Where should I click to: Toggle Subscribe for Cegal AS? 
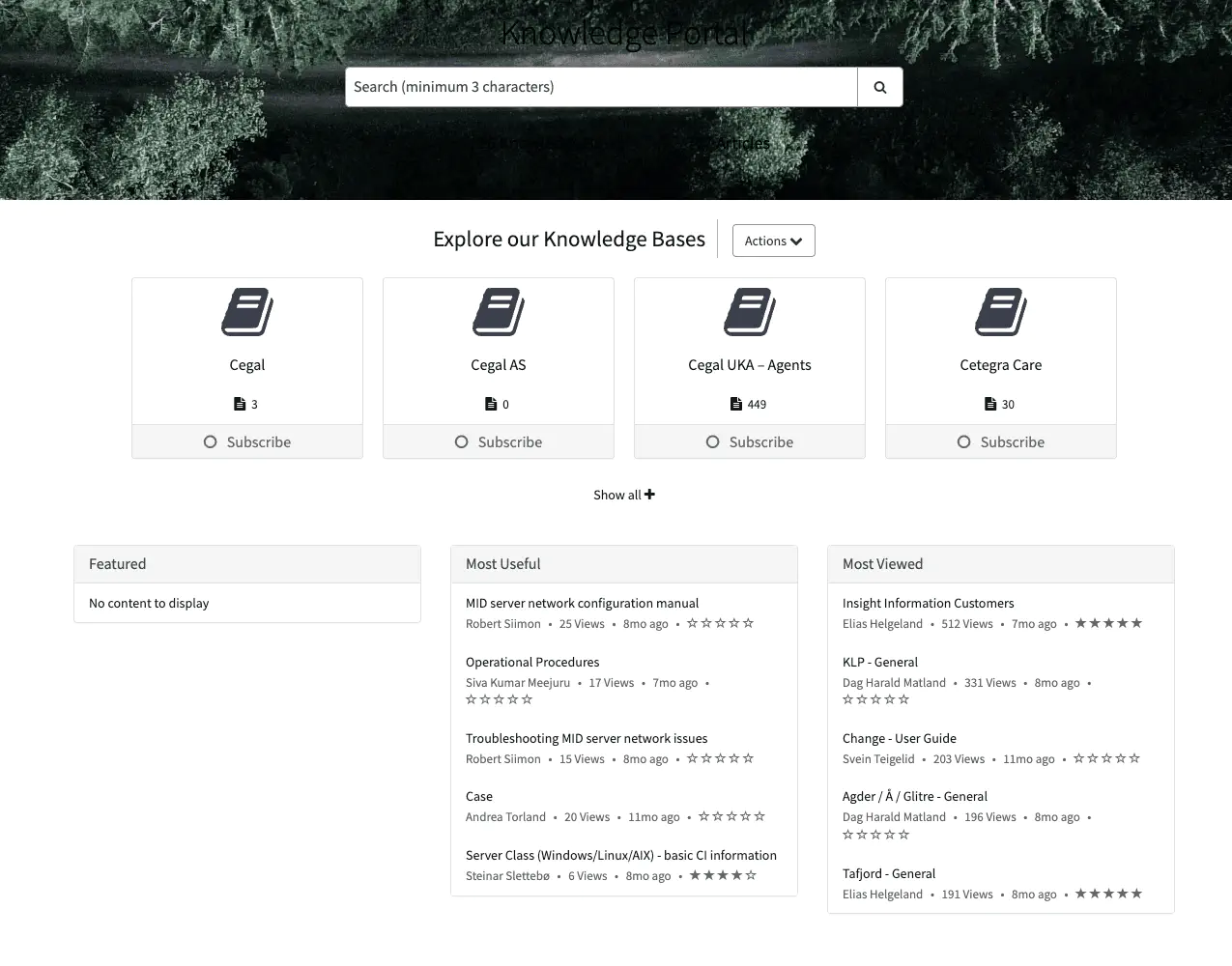tap(499, 441)
